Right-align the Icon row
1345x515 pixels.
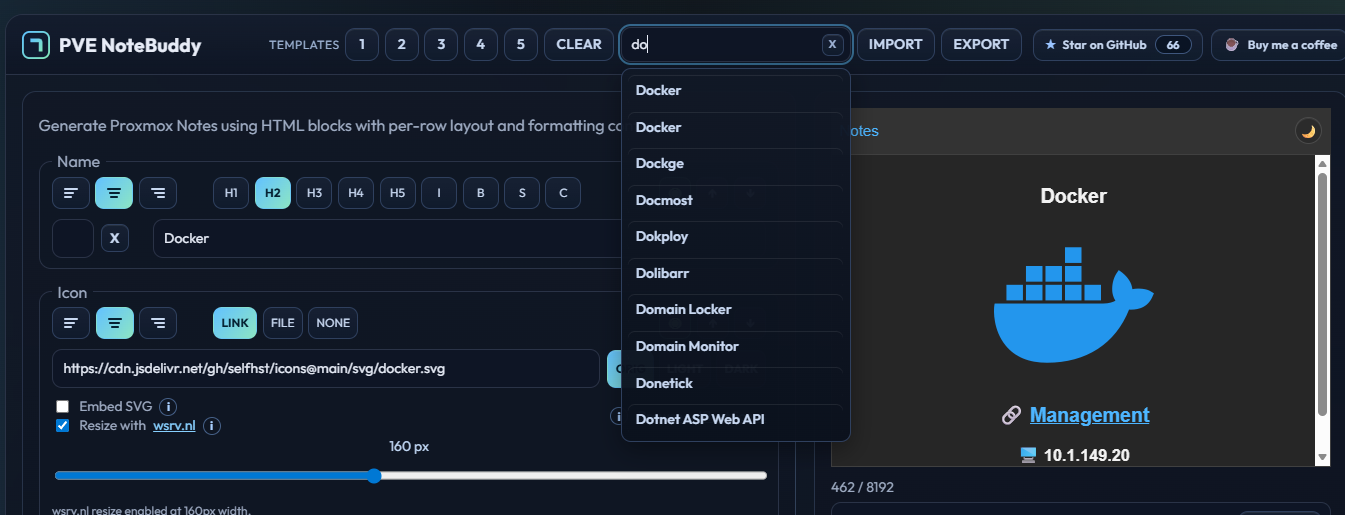(158, 322)
